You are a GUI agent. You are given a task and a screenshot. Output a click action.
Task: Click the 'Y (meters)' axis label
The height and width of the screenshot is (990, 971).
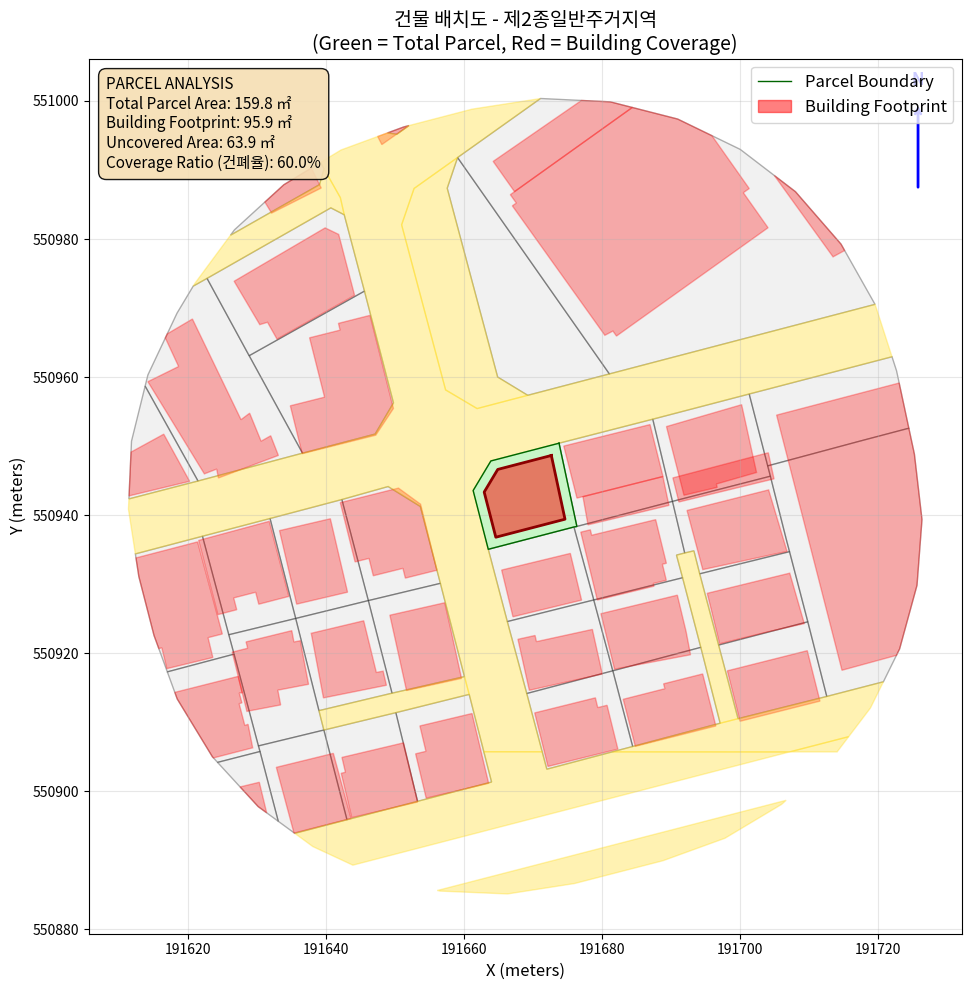pos(17,496)
